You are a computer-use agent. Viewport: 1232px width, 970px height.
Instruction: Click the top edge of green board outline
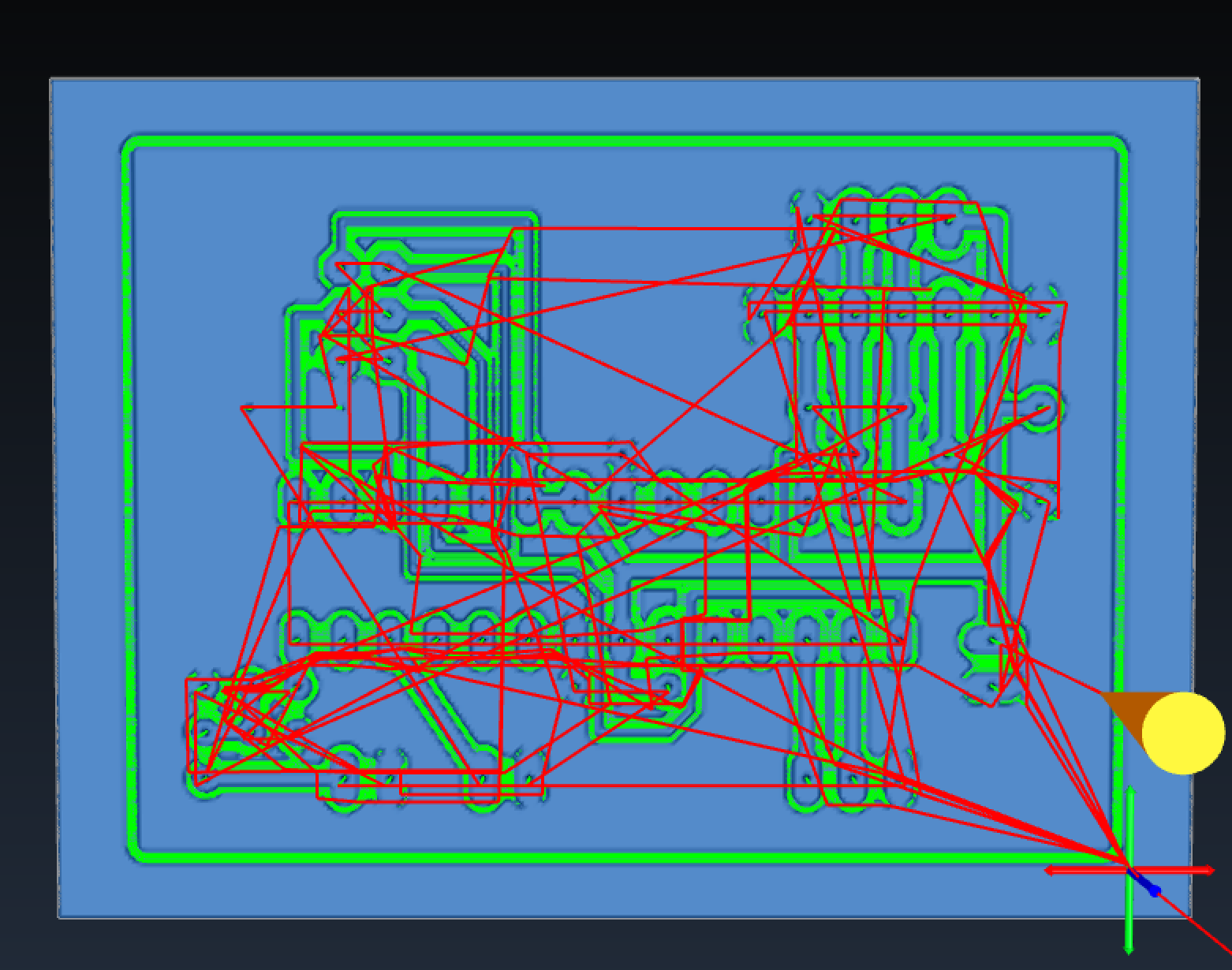[x=623, y=142]
